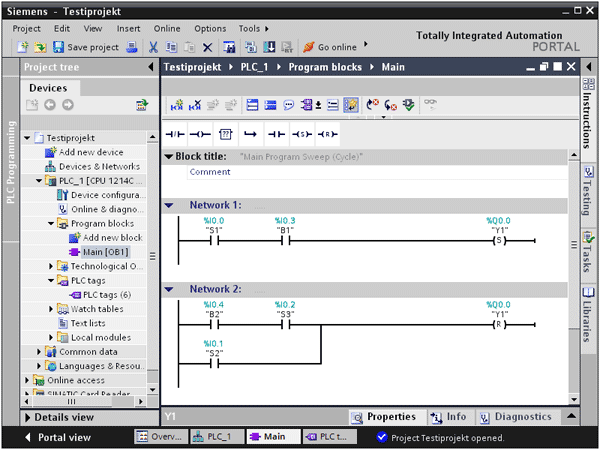Click the Overview taskbar button
The image size is (600, 450).
click(161, 437)
